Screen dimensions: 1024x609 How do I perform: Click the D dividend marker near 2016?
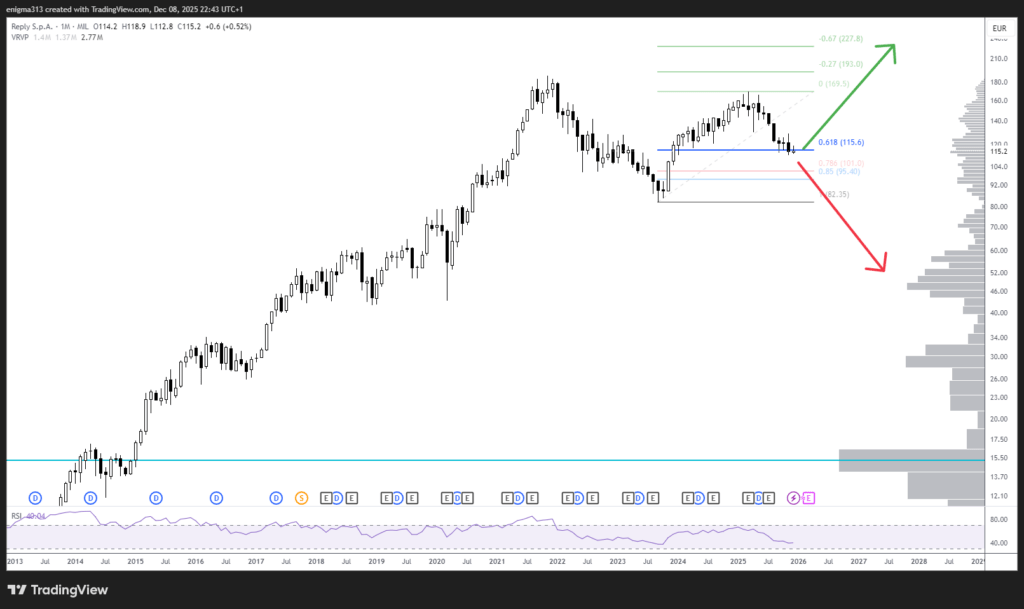click(215, 497)
